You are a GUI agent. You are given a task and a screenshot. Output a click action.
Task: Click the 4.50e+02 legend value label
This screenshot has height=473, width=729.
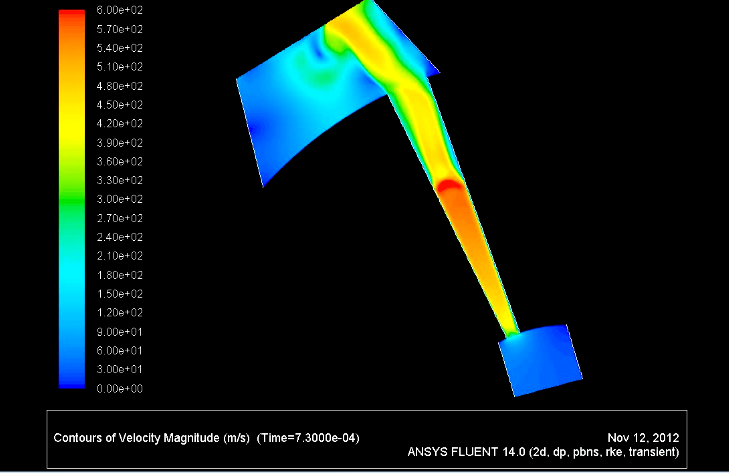click(x=119, y=105)
